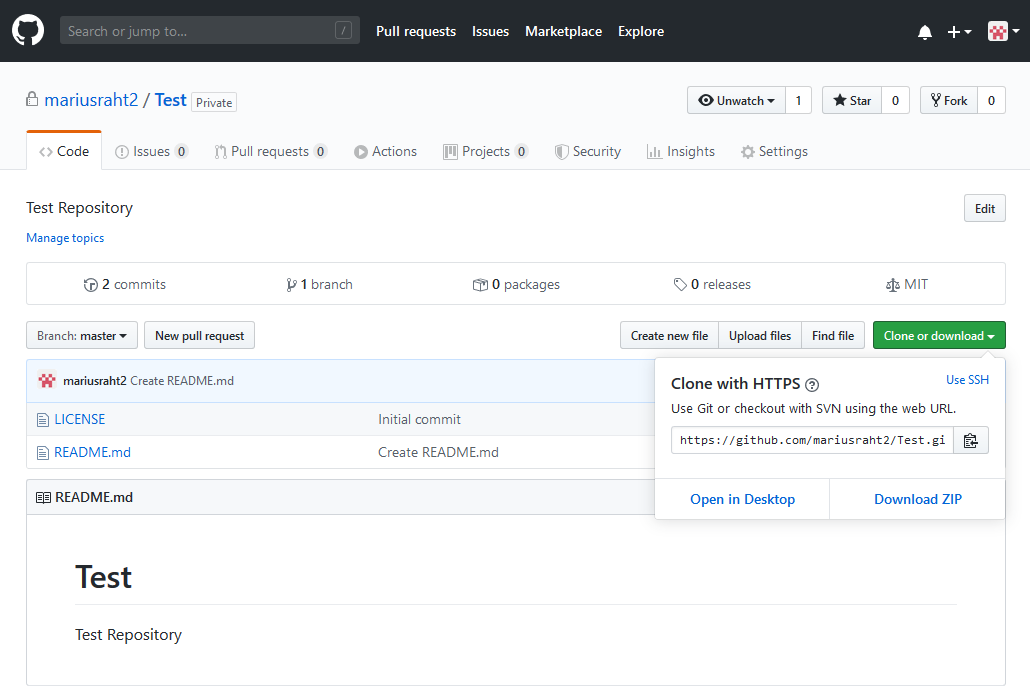Switch to Use SSH
This screenshot has height=694, width=1030.
[x=967, y=380]
